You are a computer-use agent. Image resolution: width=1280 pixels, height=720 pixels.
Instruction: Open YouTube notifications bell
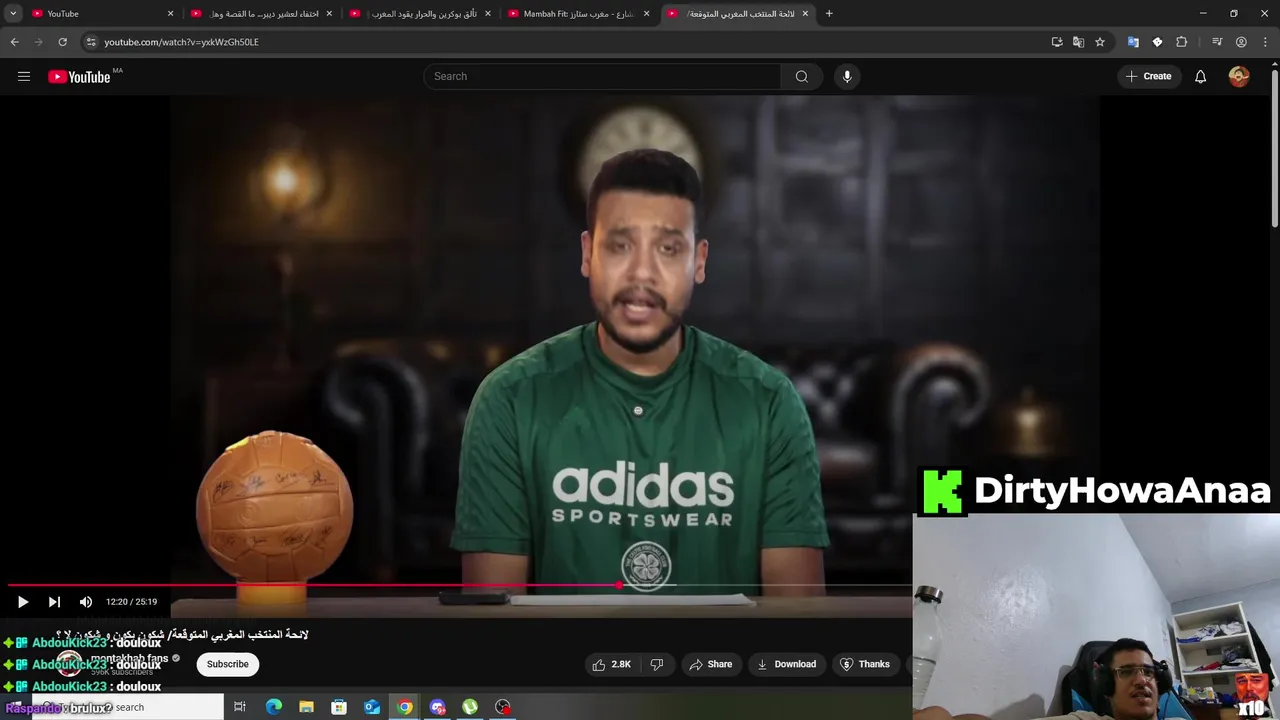(1200, 76)
